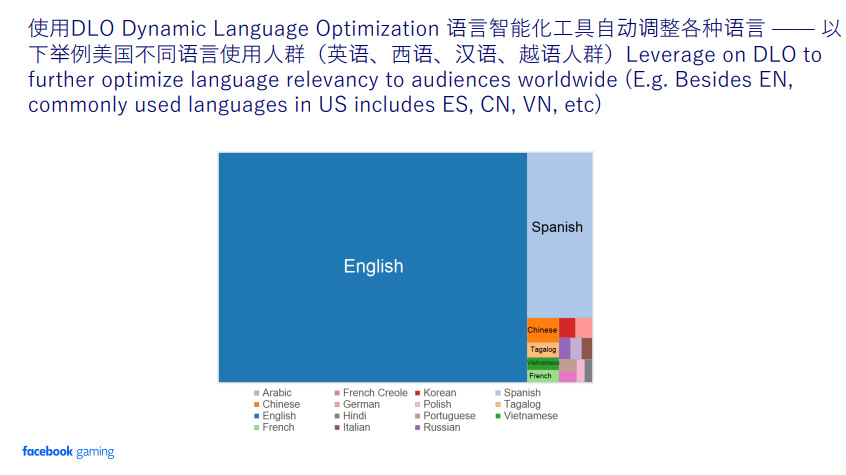The image size is (846, 475).
Task: Click 'German' legend label
Action: pos(361,404)
